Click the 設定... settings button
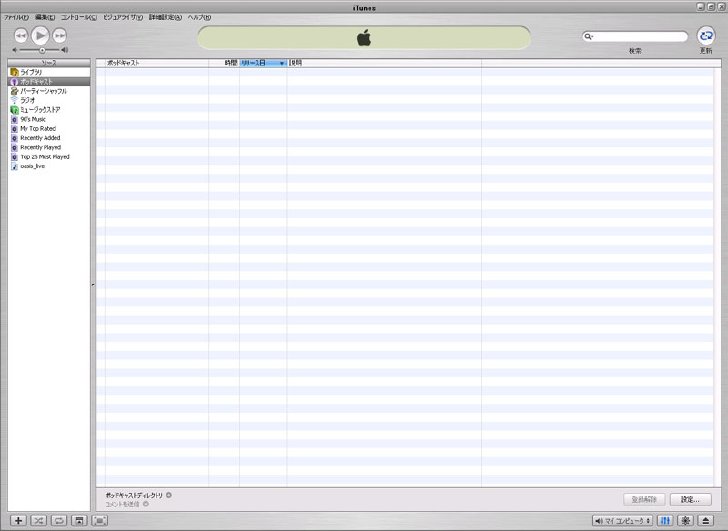Viewport: 728px width, 531px height. [x=690, y=499]
